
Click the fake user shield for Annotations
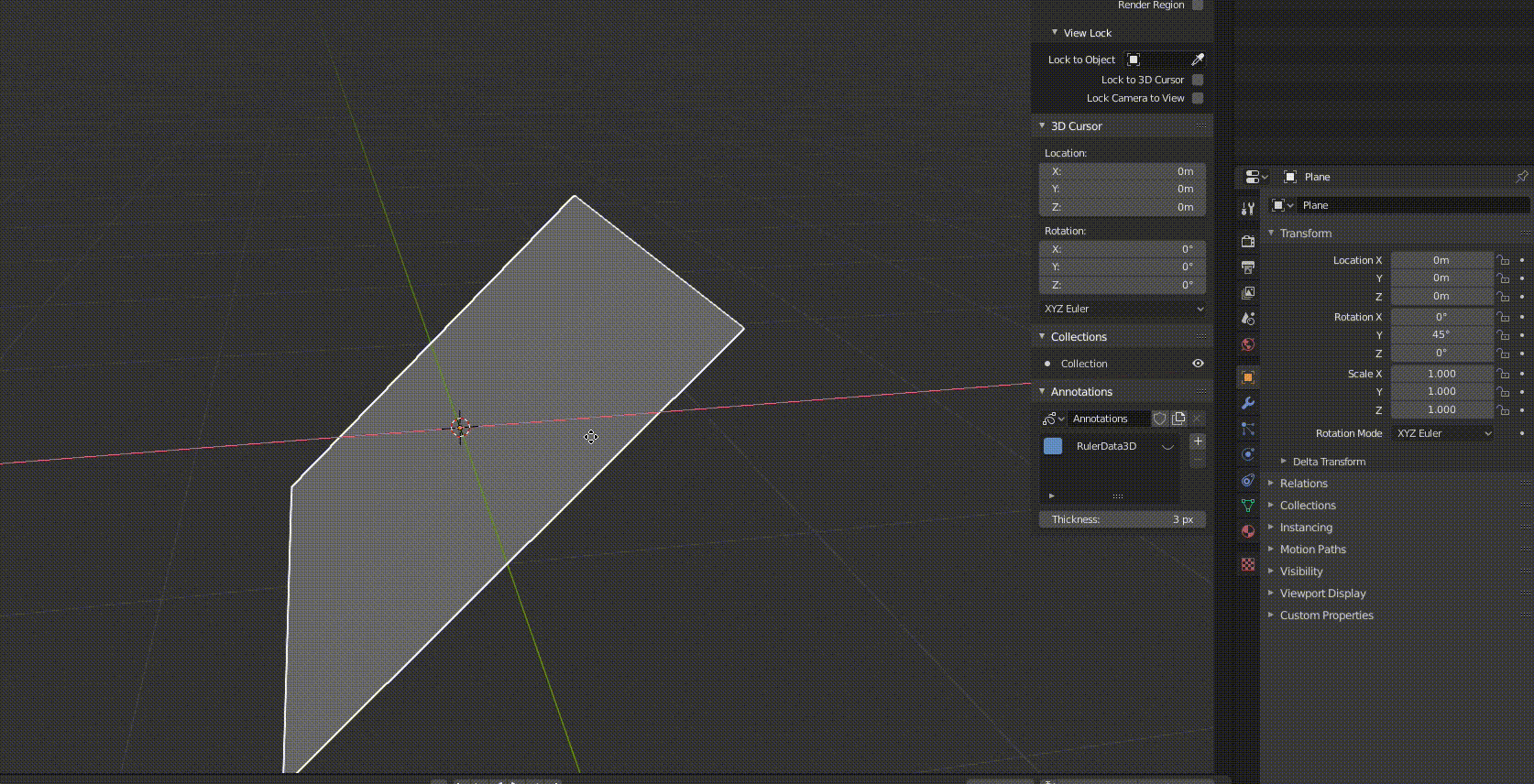coord(1160,419)
